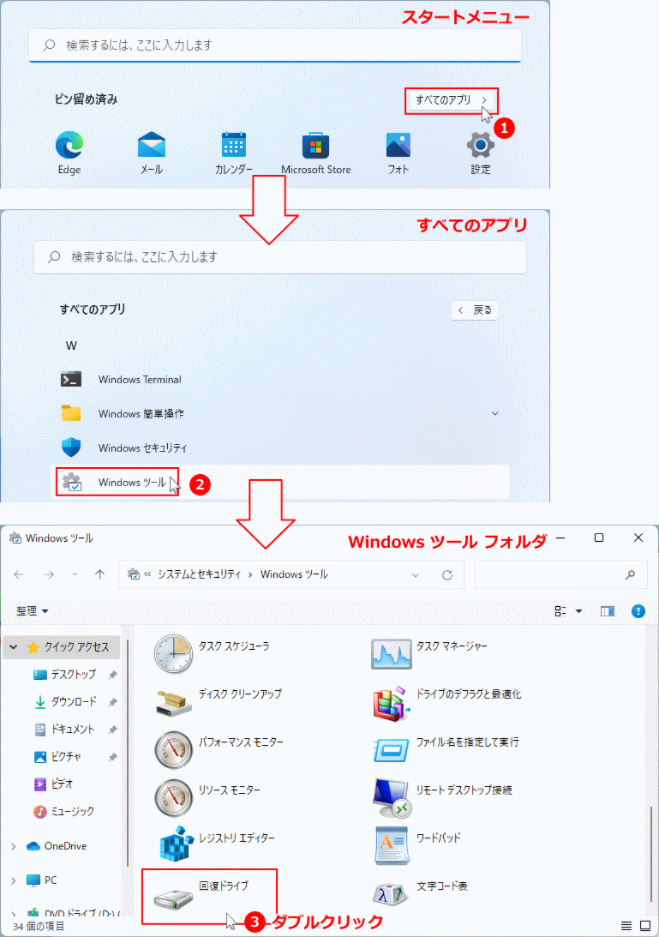Expand the PC tree node
The width and height of the screenshot is (659, 937).
tap(13, 880)
